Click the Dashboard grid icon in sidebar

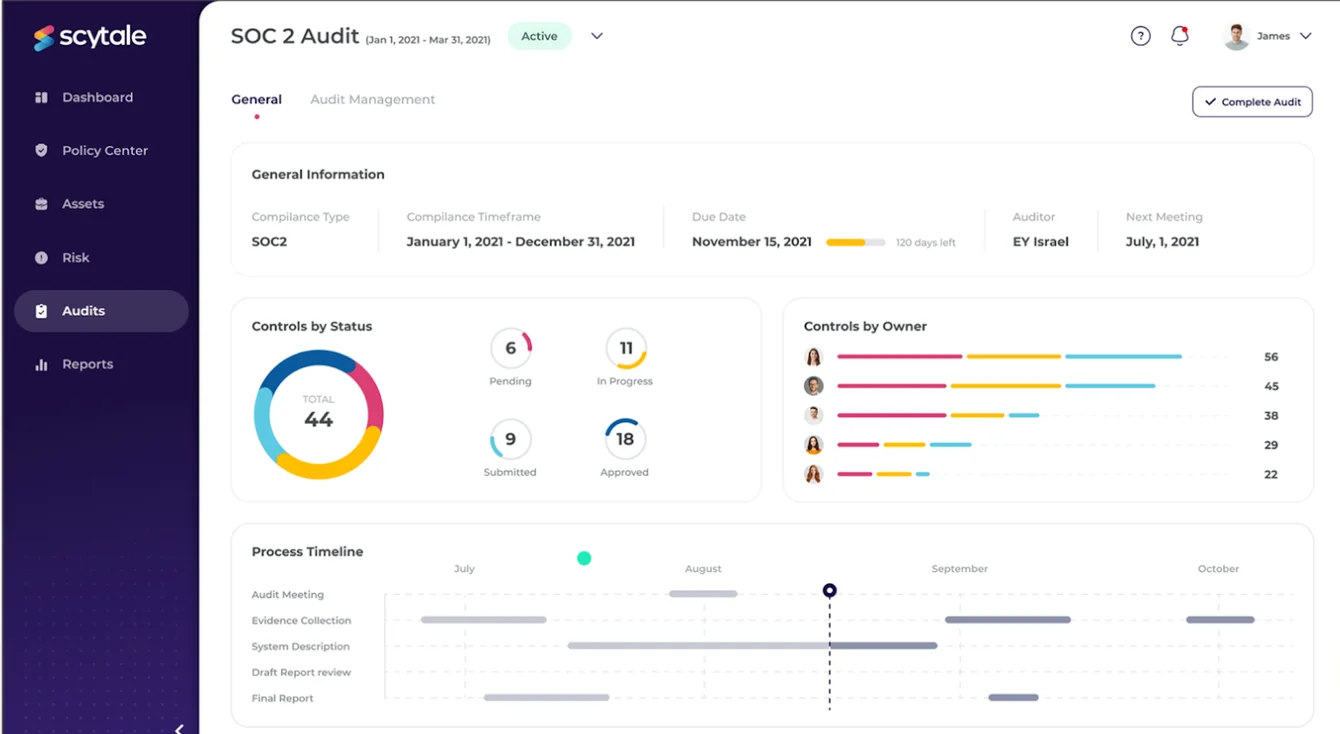click(x=41, y=97)
